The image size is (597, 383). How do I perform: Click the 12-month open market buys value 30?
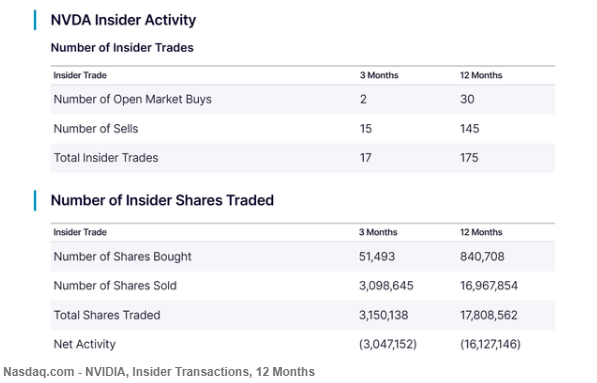(467, 99)
